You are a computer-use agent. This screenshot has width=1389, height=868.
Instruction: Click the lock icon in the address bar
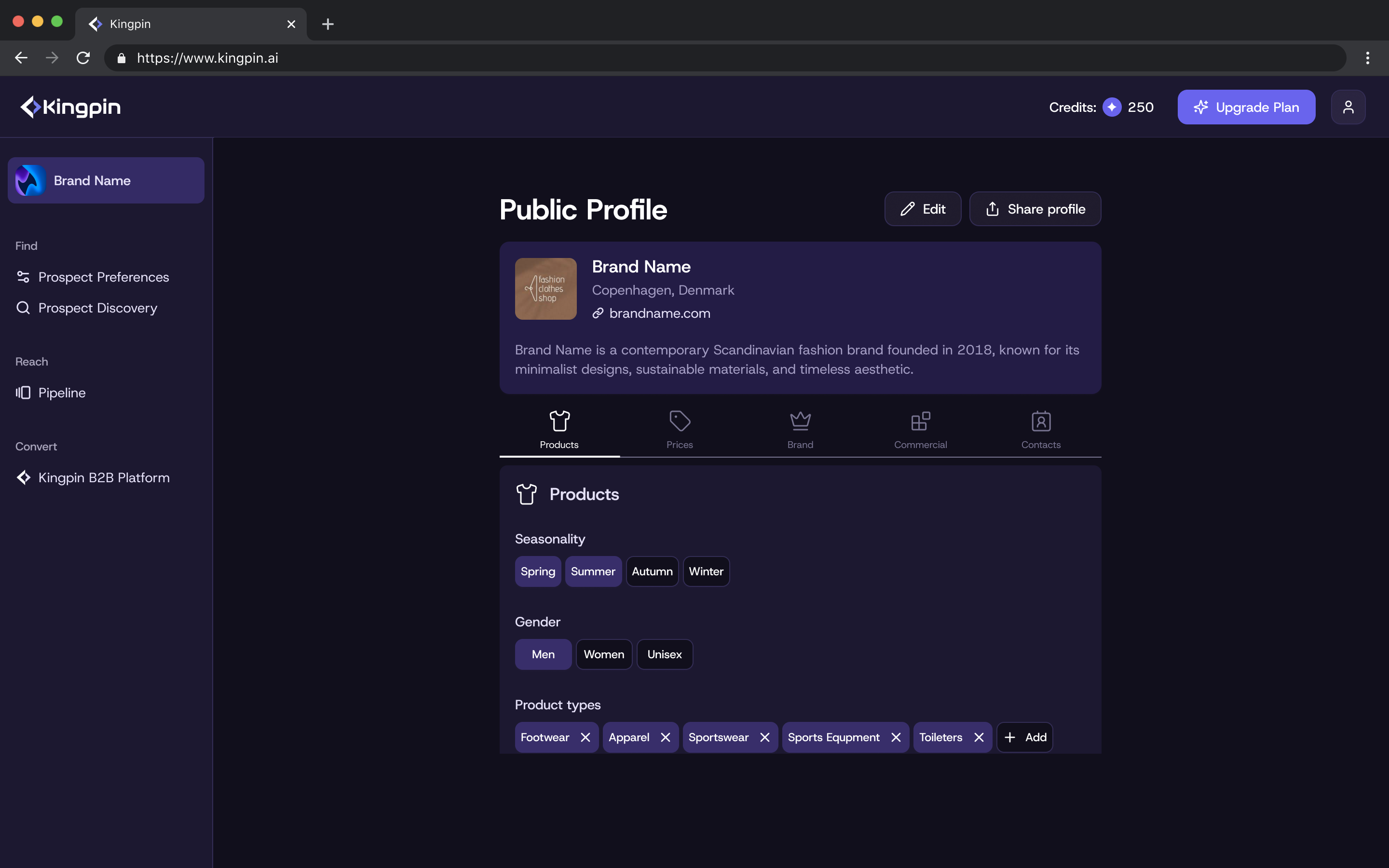point(122,58)
